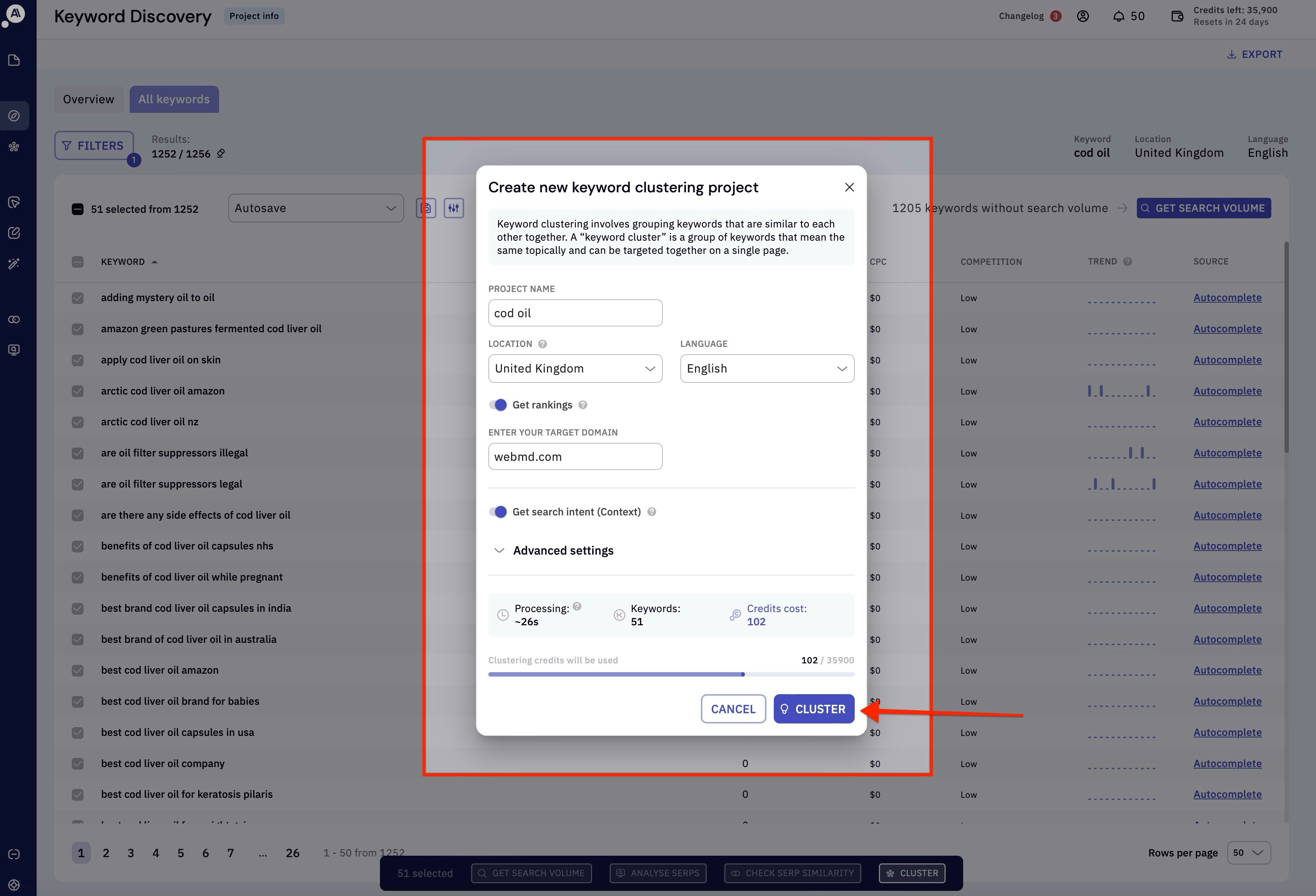
Task: Uncheck the 'apply cod liver oil on skin' row
Action: [78, 360]
